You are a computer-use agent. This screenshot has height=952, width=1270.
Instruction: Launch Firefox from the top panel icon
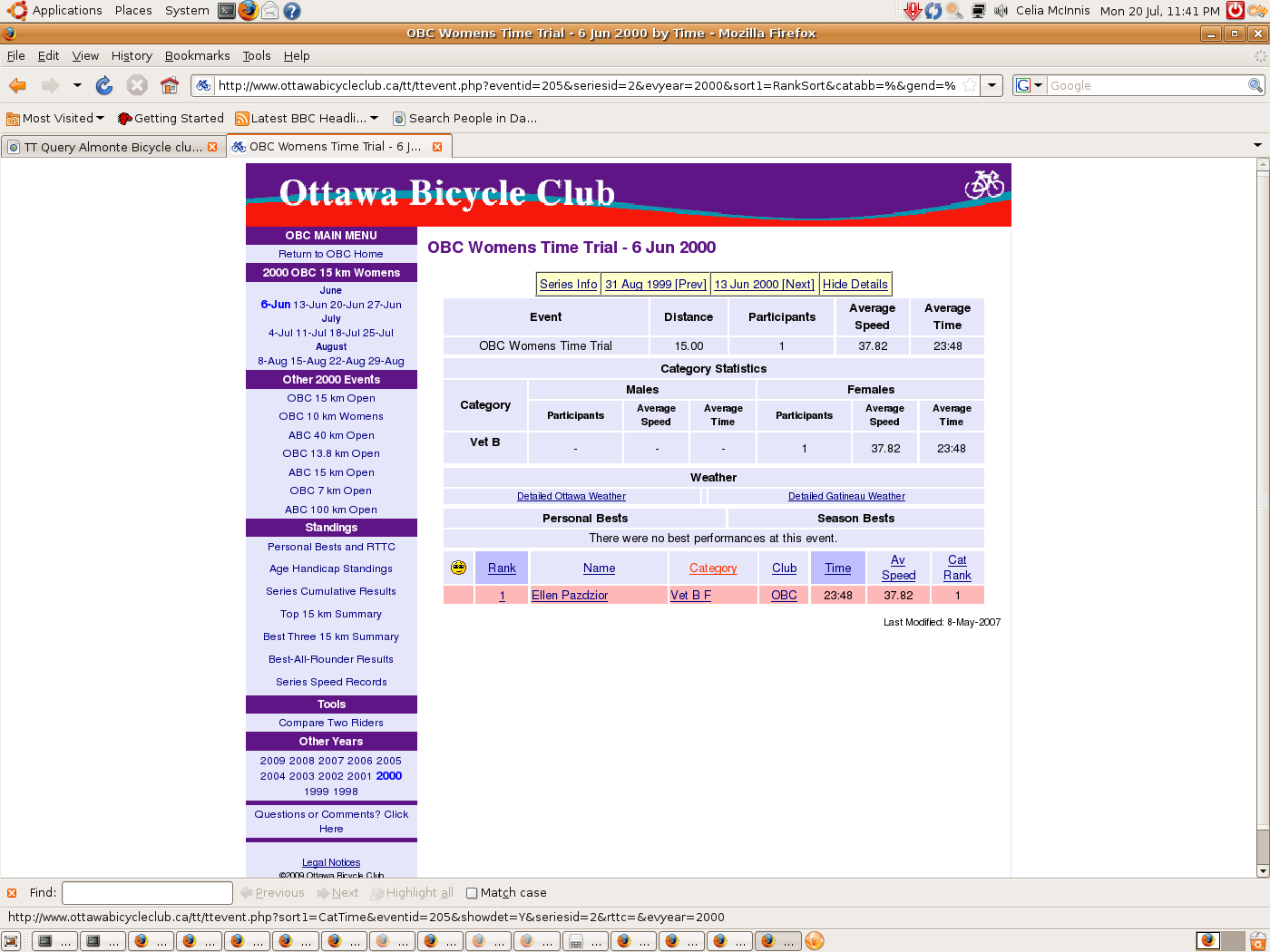click(248, 11)
